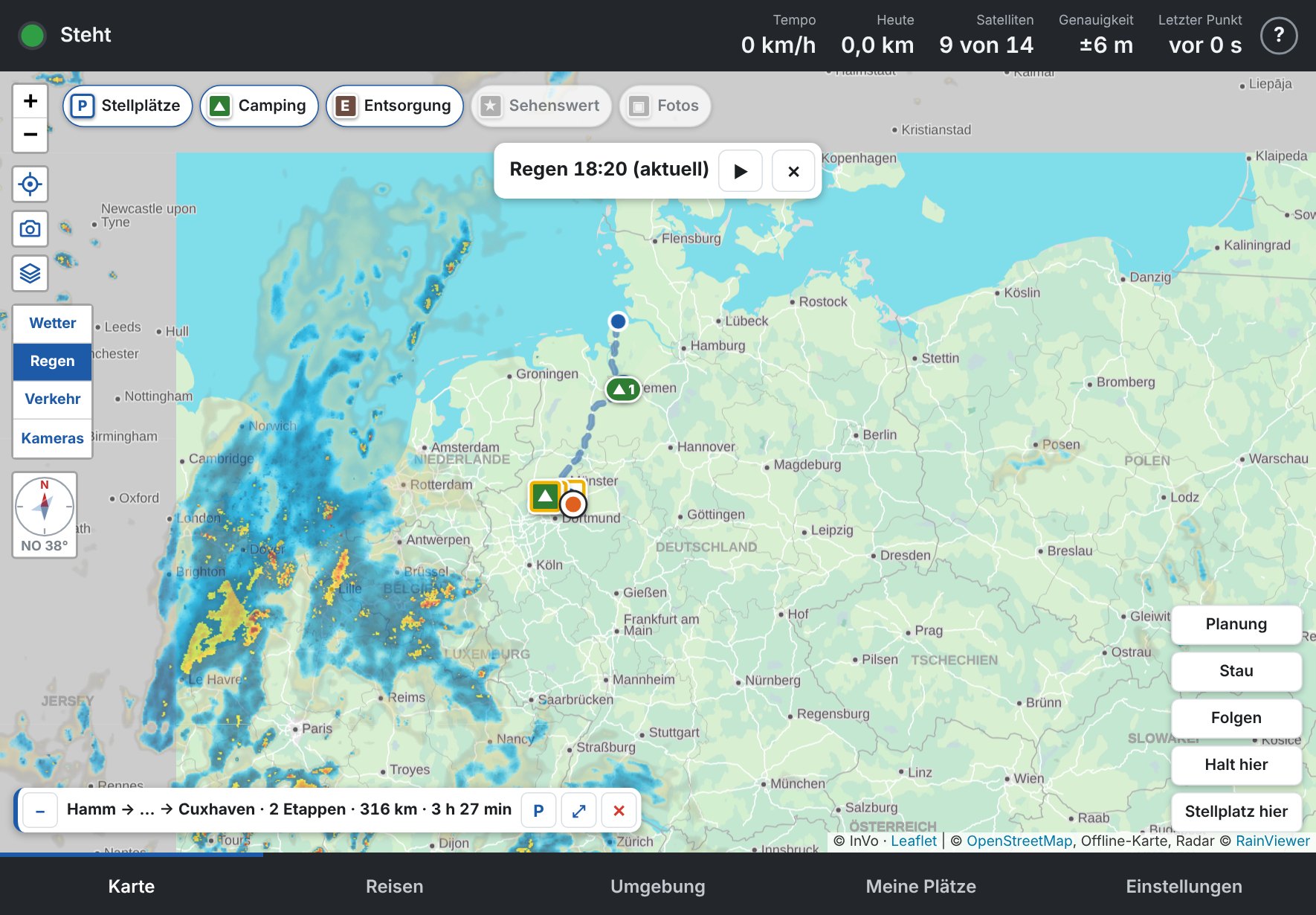The image size is (1316, 915).
Task: Enable Sehenswert filter chip
Action: (x=541, y=106)
